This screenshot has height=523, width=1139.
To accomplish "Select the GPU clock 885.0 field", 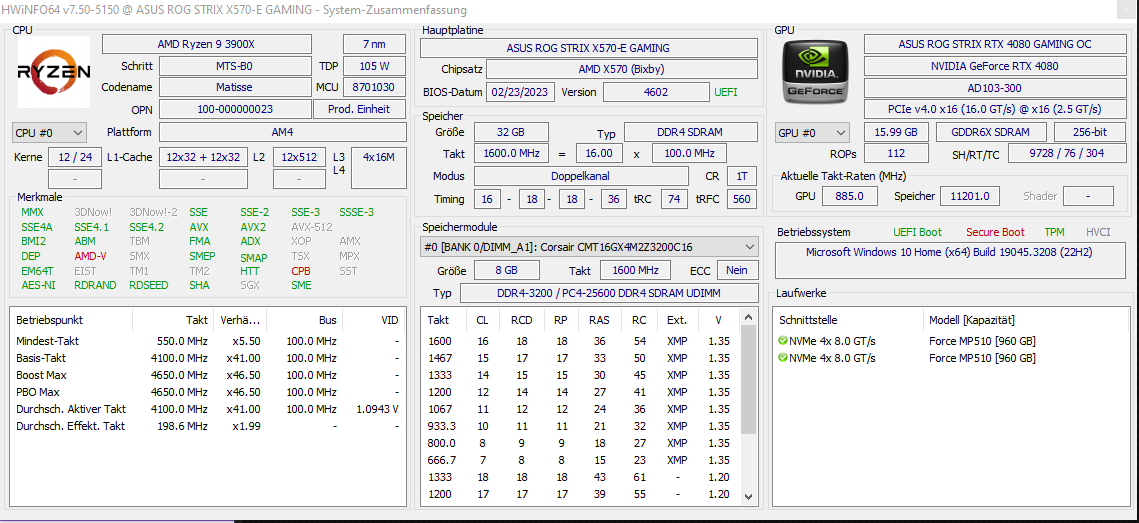I will pyautogui.click(x=849, y=196).
